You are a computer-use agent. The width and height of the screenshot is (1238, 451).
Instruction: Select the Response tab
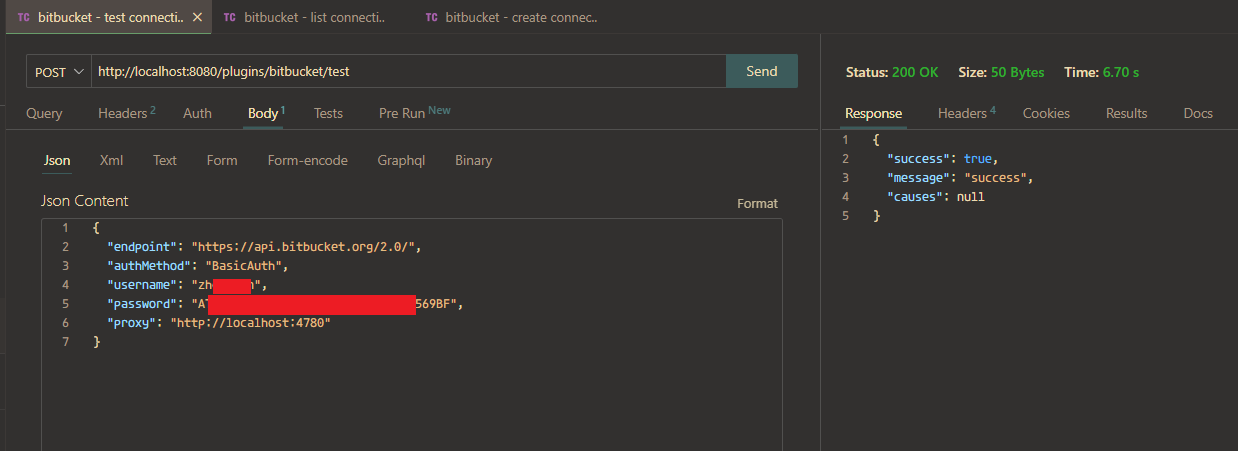pyautogui.click(x=873, y=113)
